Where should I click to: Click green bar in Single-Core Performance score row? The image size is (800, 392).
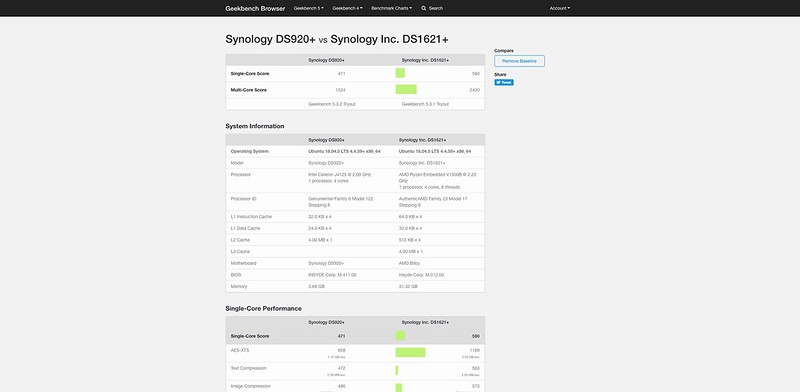pyautogui.click(x=400, y=335)
